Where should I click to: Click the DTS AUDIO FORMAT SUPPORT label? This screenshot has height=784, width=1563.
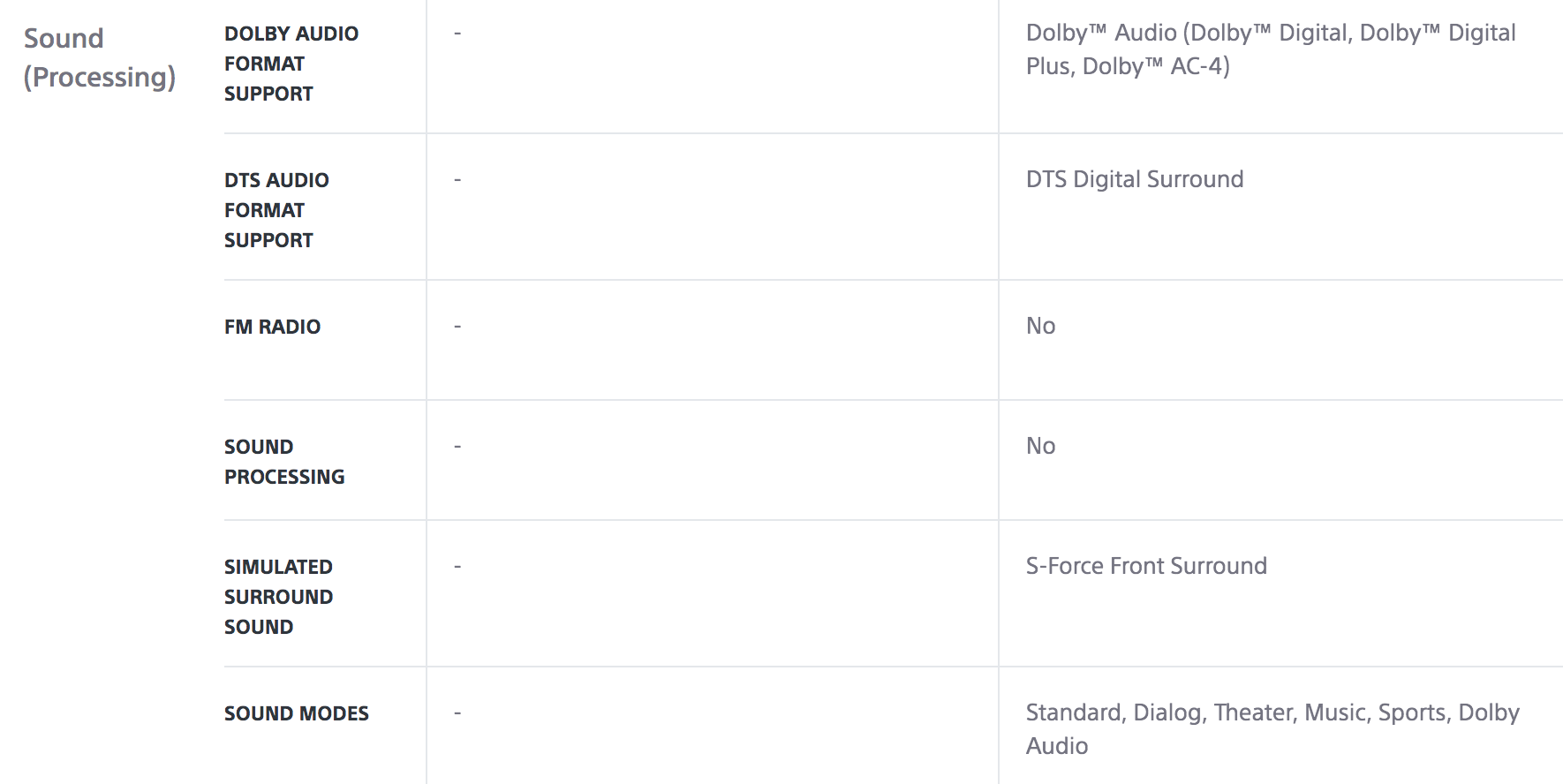[276, 210]
